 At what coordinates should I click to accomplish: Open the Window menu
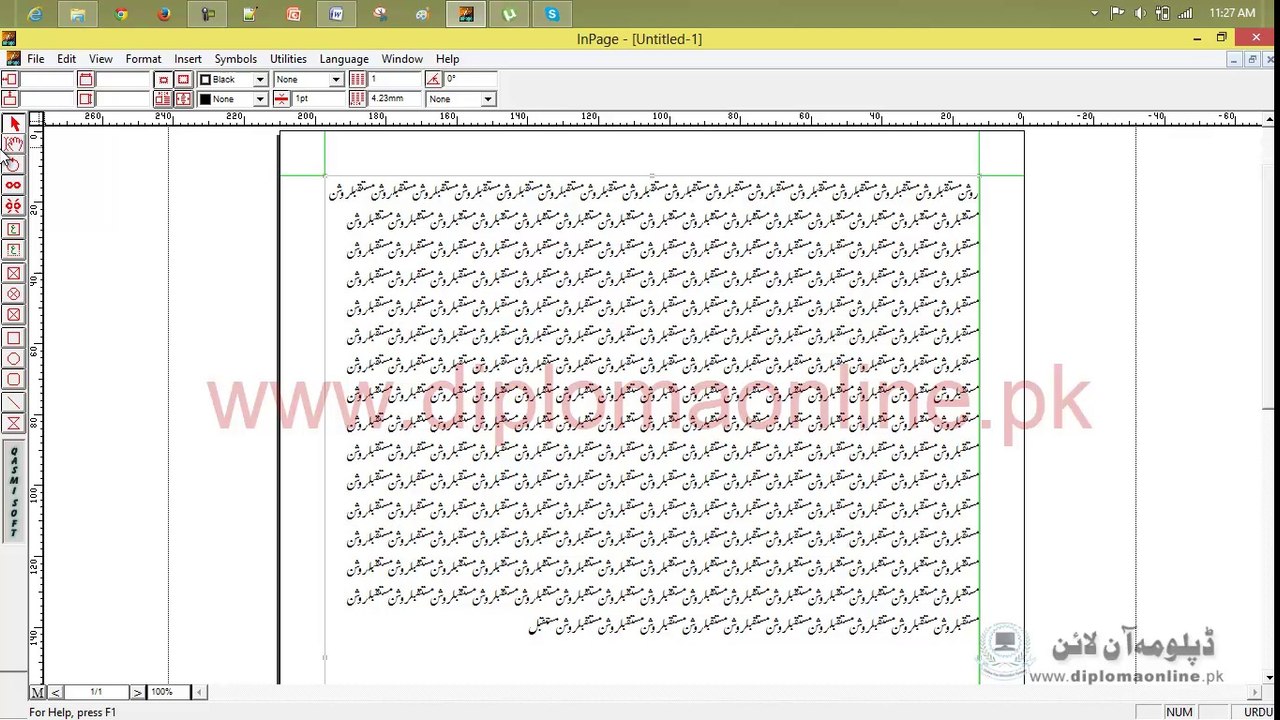coord(402,59)
